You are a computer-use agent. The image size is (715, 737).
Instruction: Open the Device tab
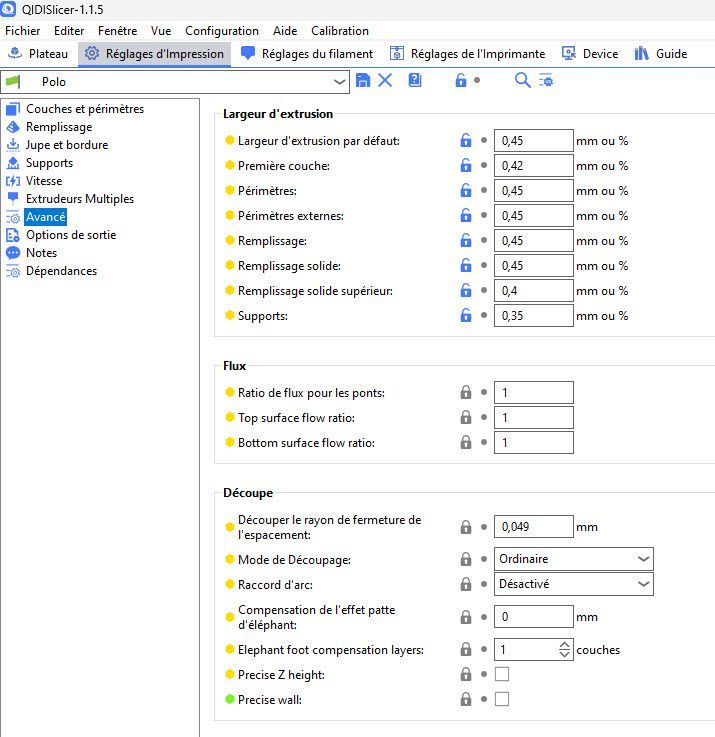pyautogui.click(x=590, y=54)
